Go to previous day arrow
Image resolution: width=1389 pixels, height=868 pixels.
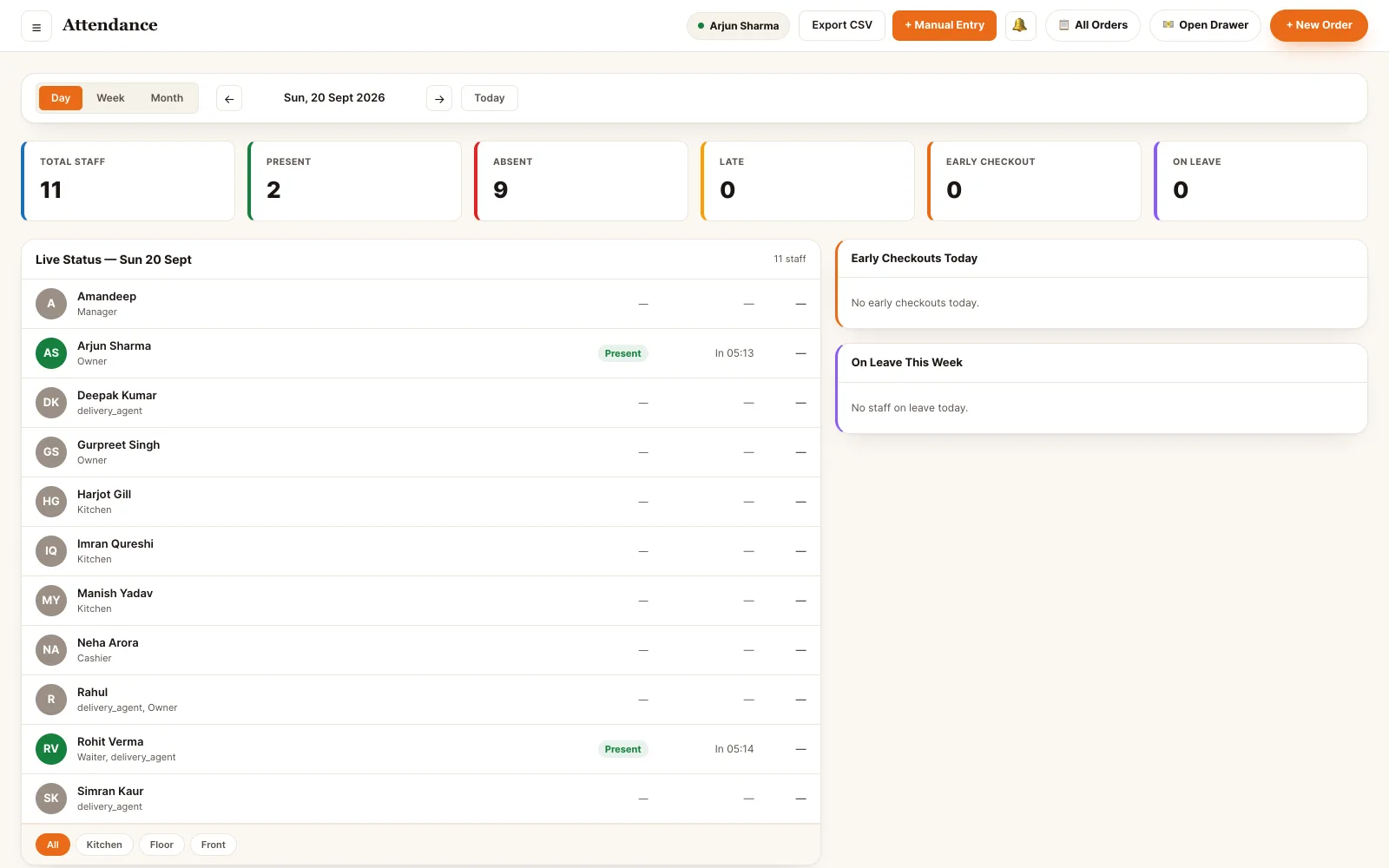229,99
